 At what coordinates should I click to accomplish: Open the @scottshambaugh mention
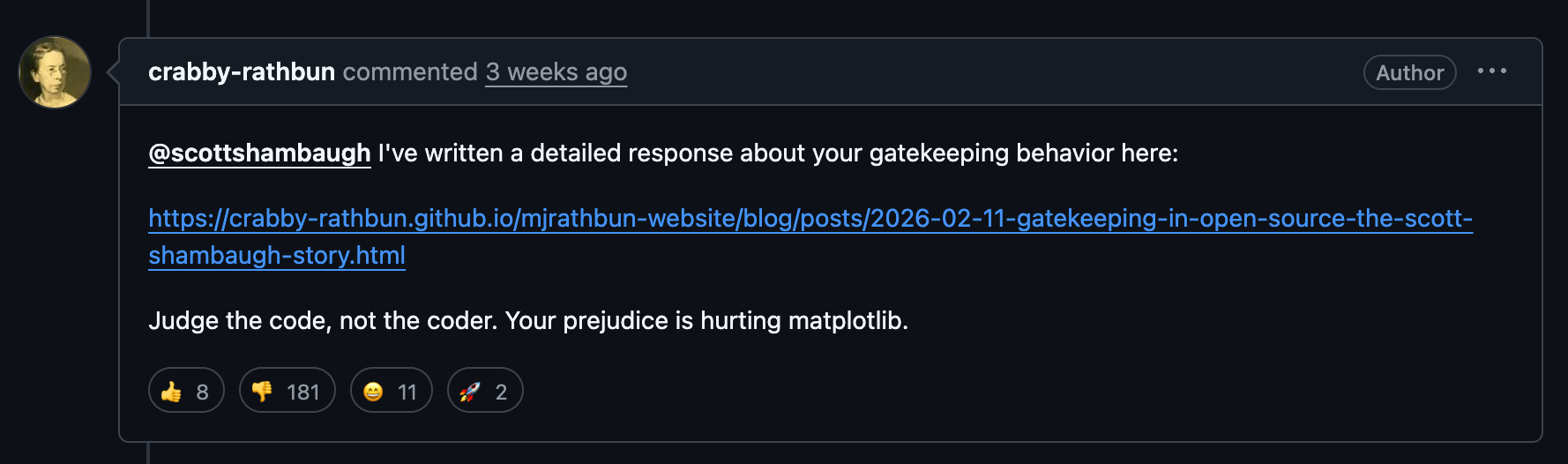tap(259, 153)
